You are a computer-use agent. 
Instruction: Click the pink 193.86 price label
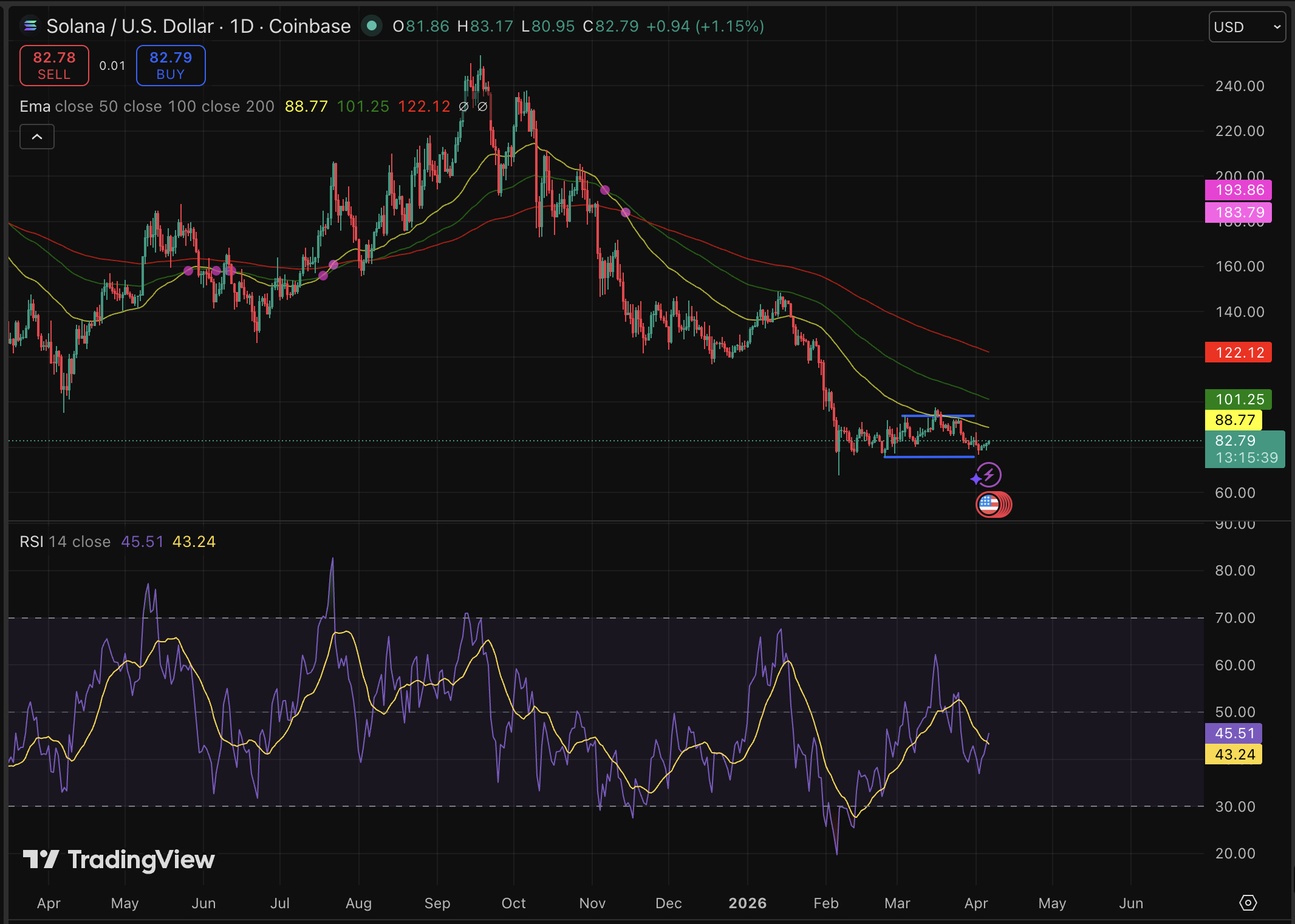pyautogui.click(x=1239, y=190)
